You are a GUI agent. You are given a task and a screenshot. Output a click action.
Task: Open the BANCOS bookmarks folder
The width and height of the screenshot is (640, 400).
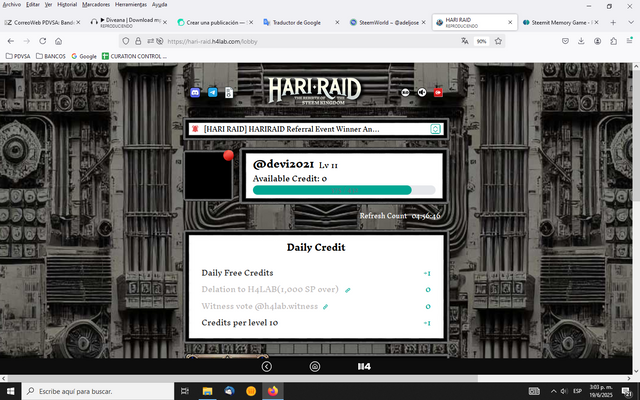click(51, 56)
